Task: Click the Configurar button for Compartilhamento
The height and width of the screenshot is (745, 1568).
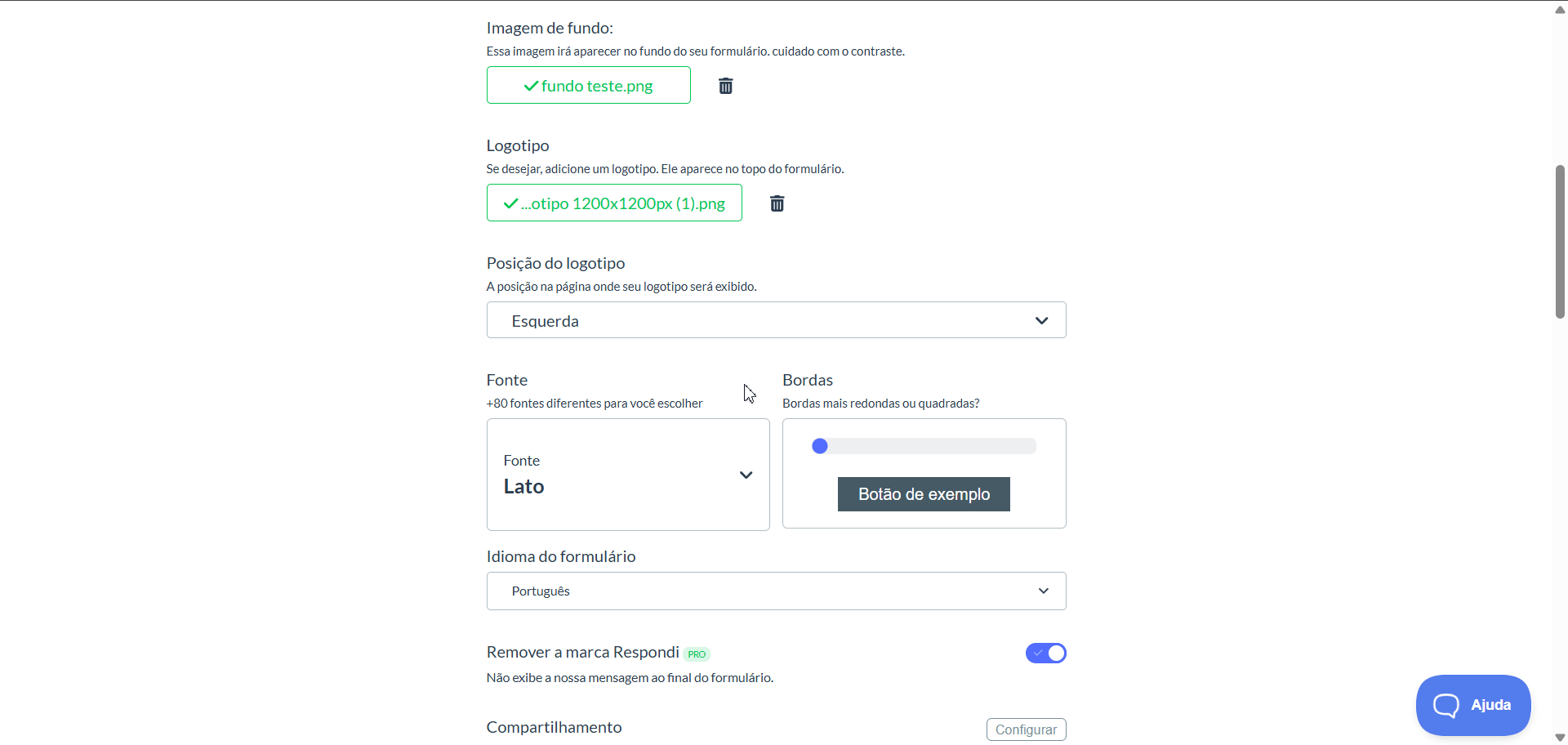Action: tap(1026, 729)
